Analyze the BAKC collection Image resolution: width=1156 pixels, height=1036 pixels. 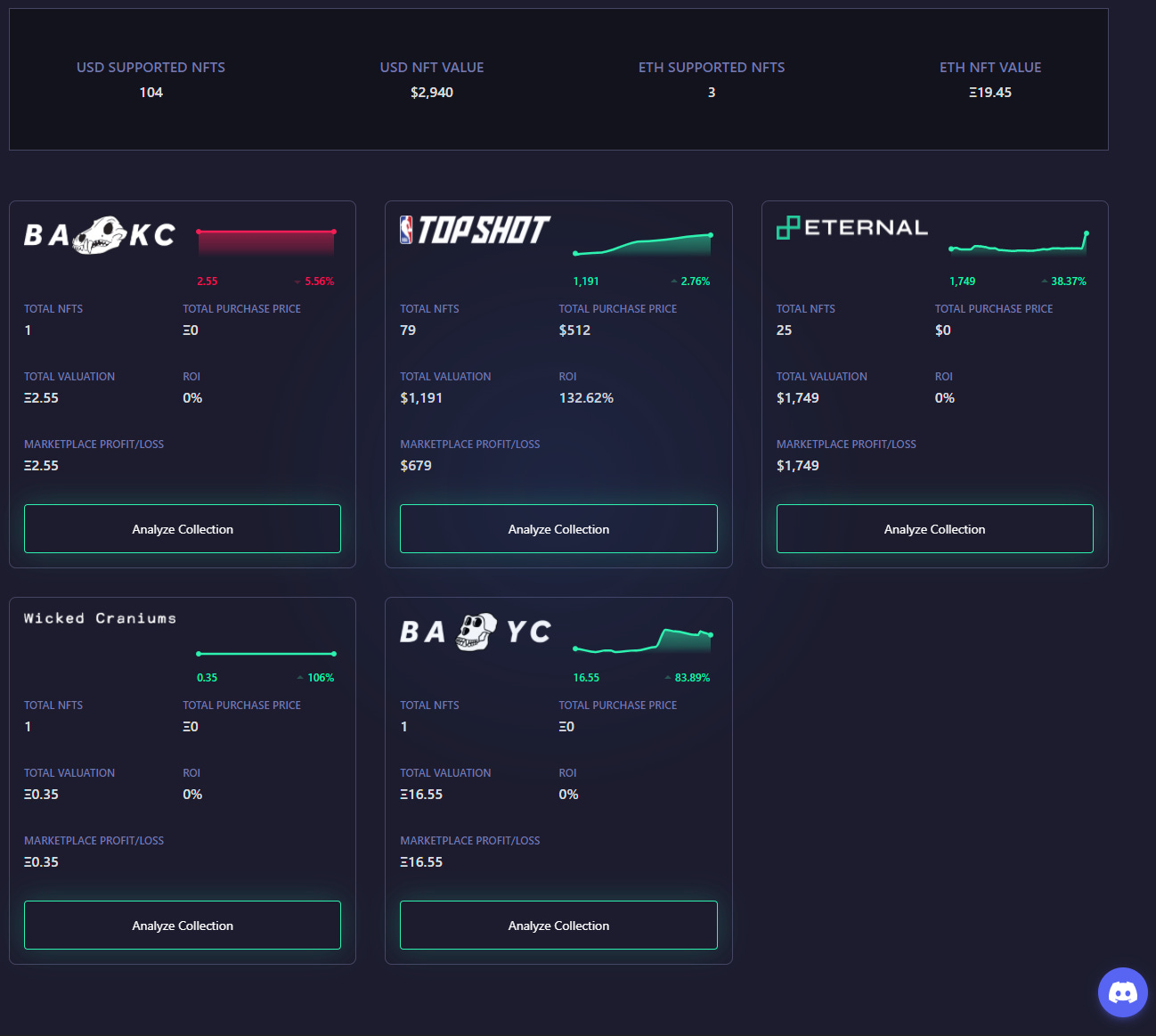[183, 529]
